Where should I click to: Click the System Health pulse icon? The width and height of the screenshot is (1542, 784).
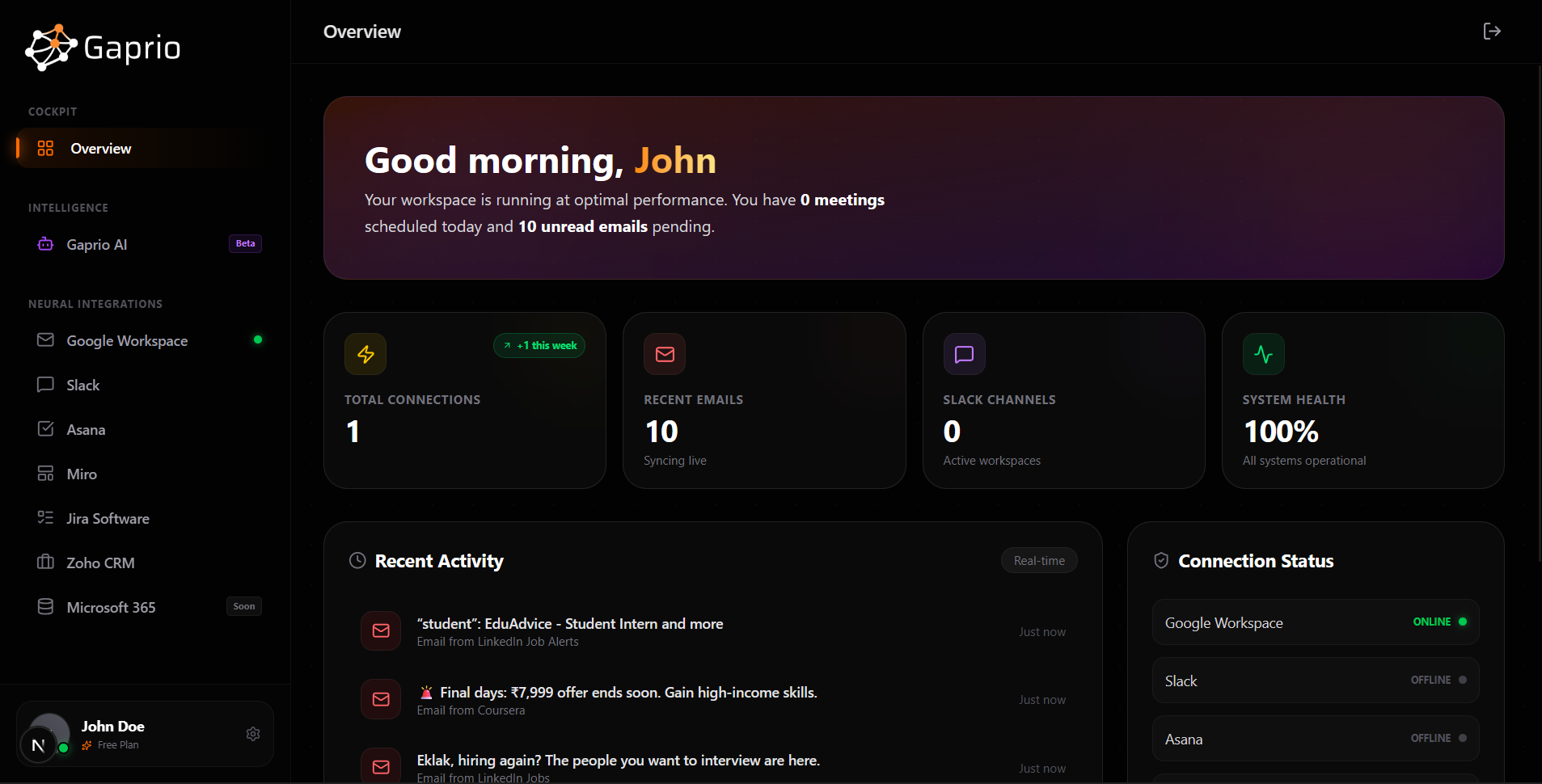(1263, 353)
